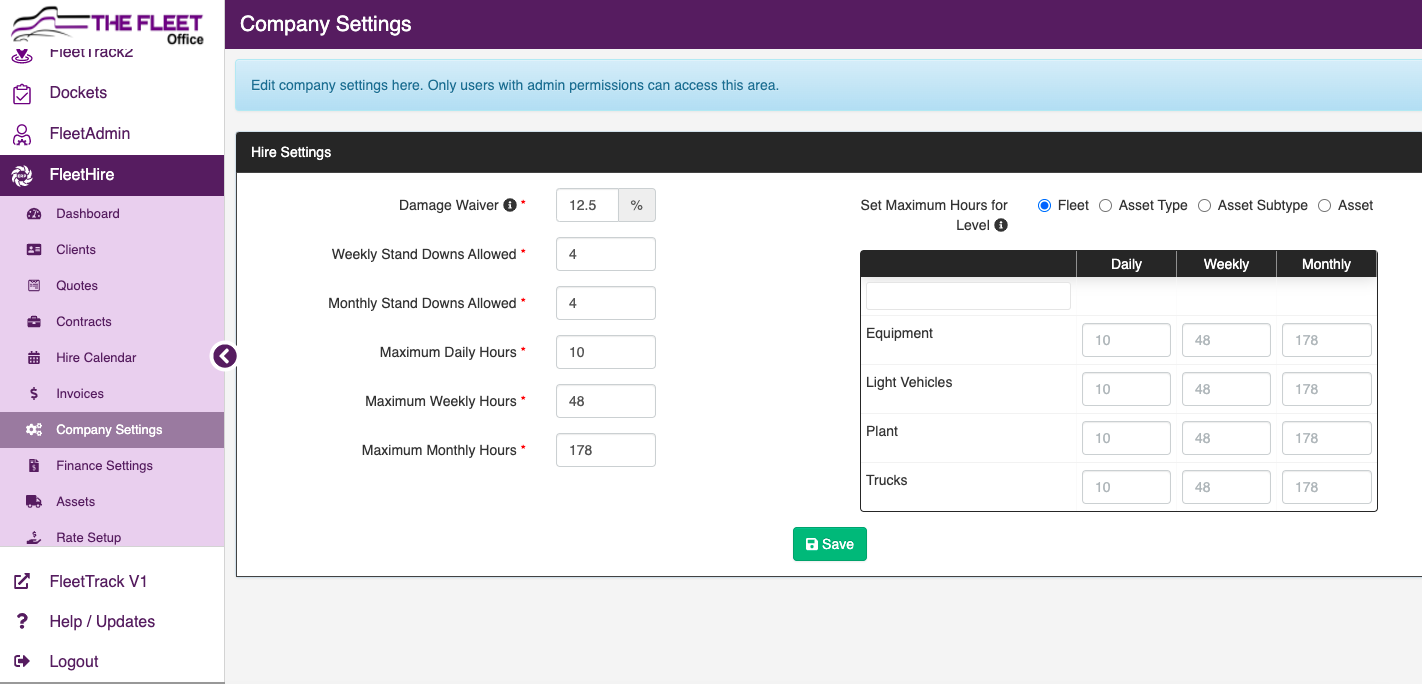This screenshot has width=1422, height=684.
Task: Click the Weekly column header
Action: (1226, 264)
